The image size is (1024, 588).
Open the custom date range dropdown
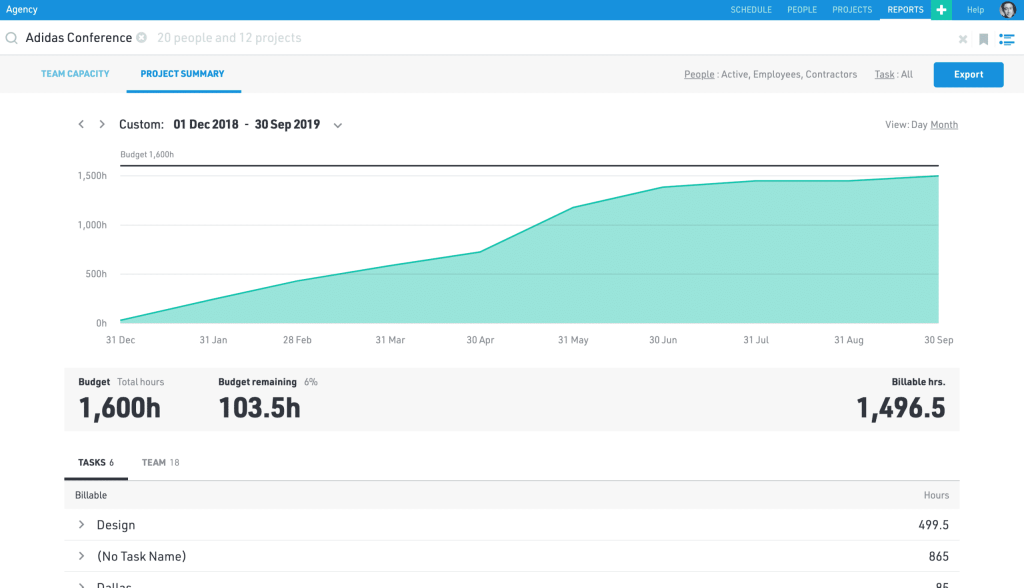click(x=337, y=124)
